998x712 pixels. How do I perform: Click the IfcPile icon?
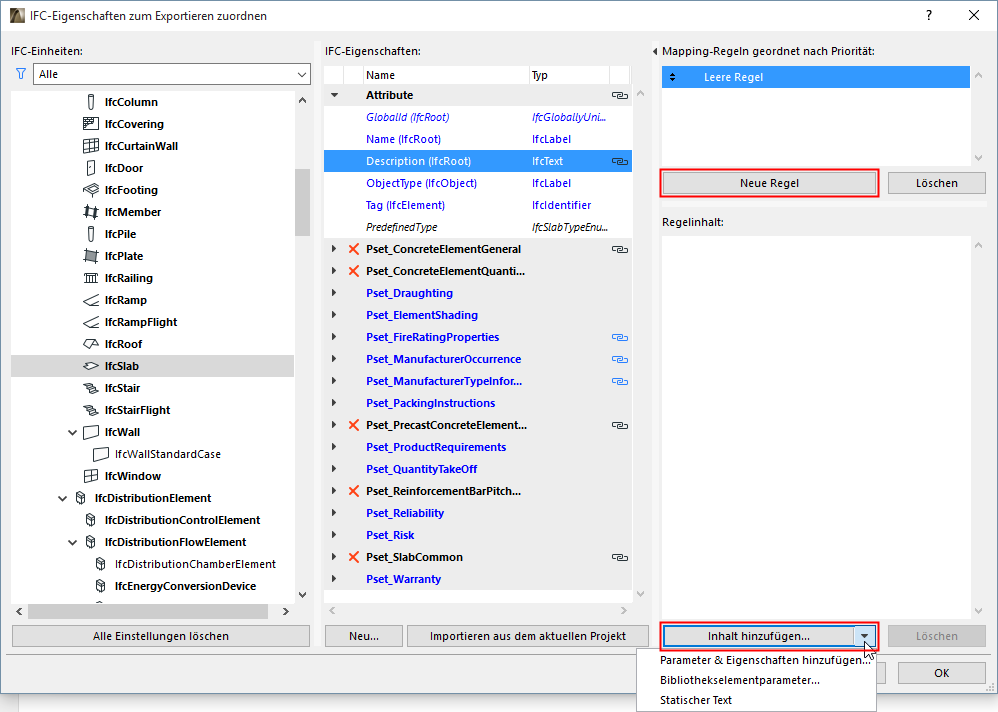click(x=91, y=234)
